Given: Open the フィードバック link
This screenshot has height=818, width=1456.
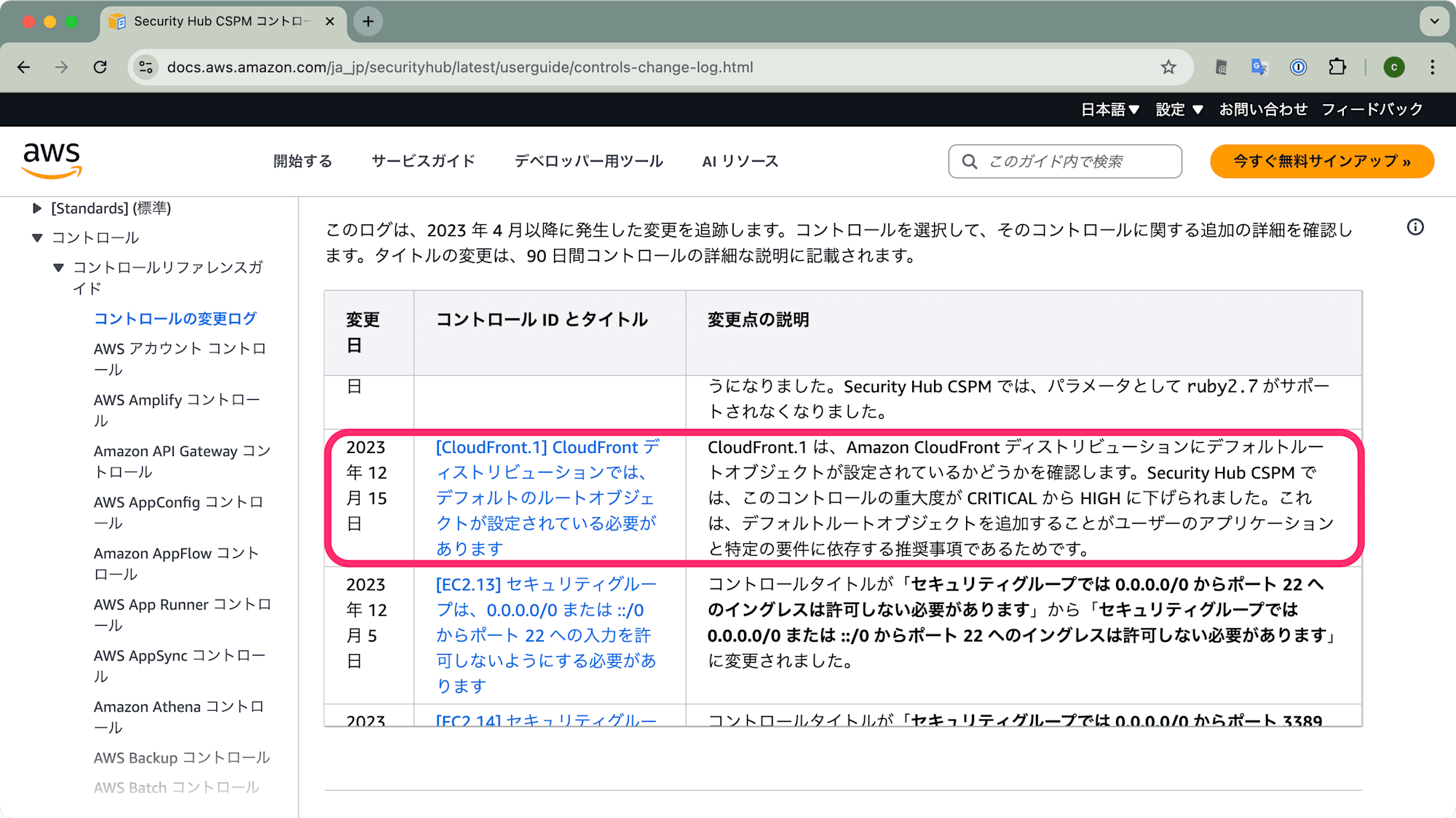Looking at the screenshot, I should click(x=1372, y=109).
